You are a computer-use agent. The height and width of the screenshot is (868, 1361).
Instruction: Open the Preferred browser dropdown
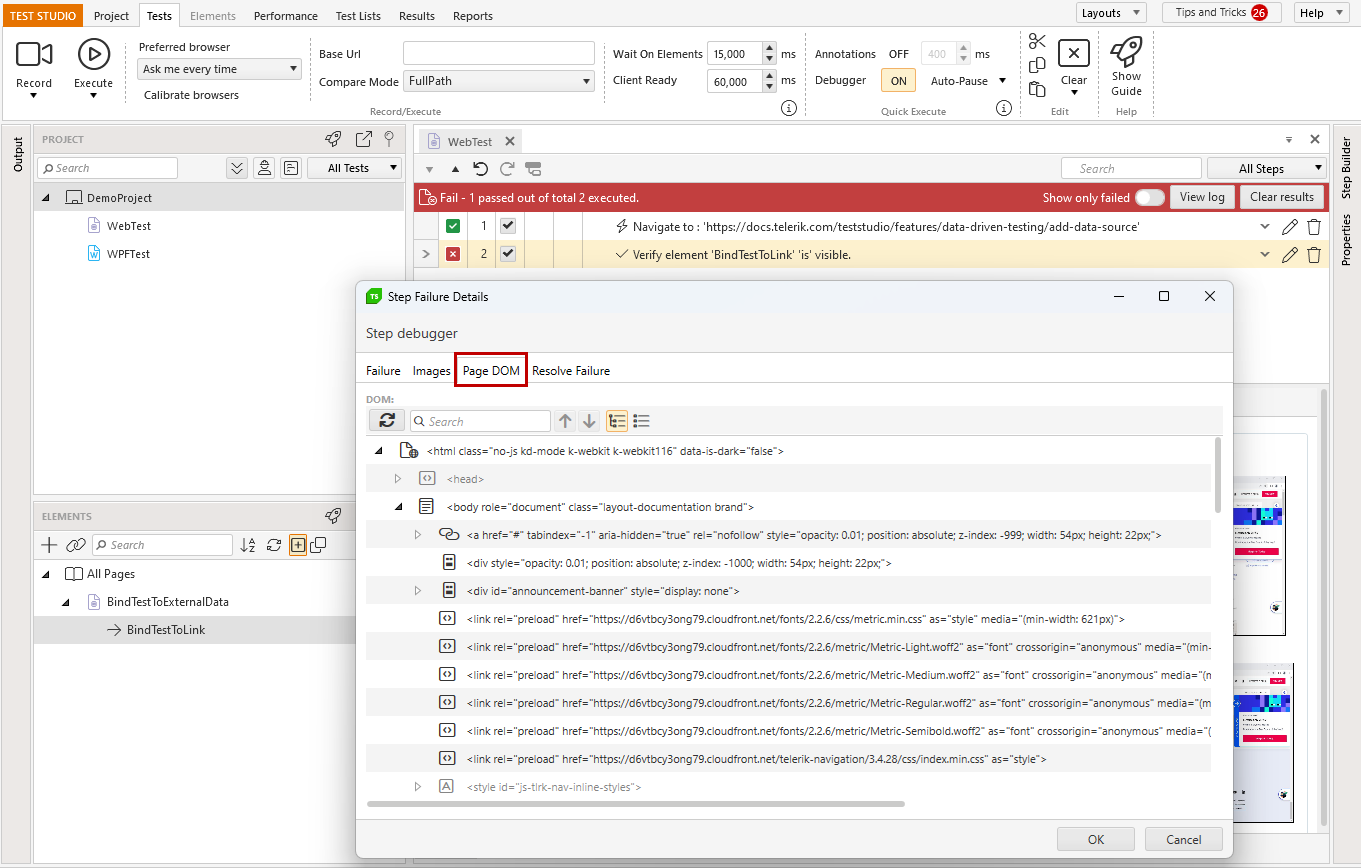pyautogui.click(x=219, y=69)
